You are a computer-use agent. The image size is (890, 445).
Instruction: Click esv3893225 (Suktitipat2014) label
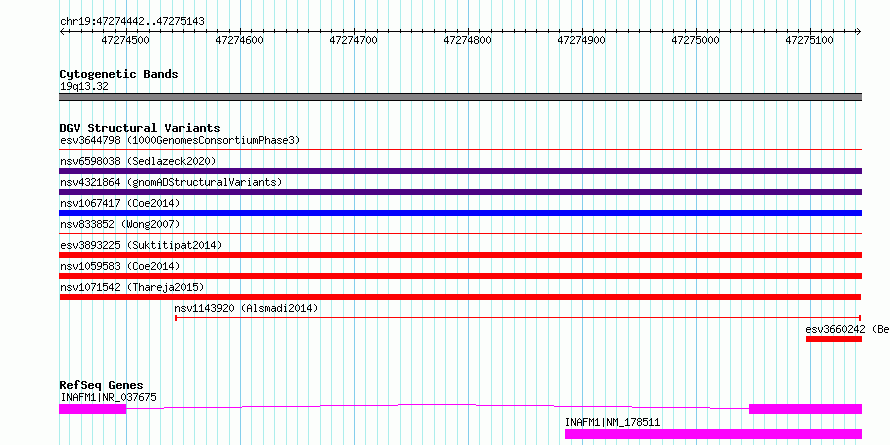pyautogui.click(x=141, y=245)
